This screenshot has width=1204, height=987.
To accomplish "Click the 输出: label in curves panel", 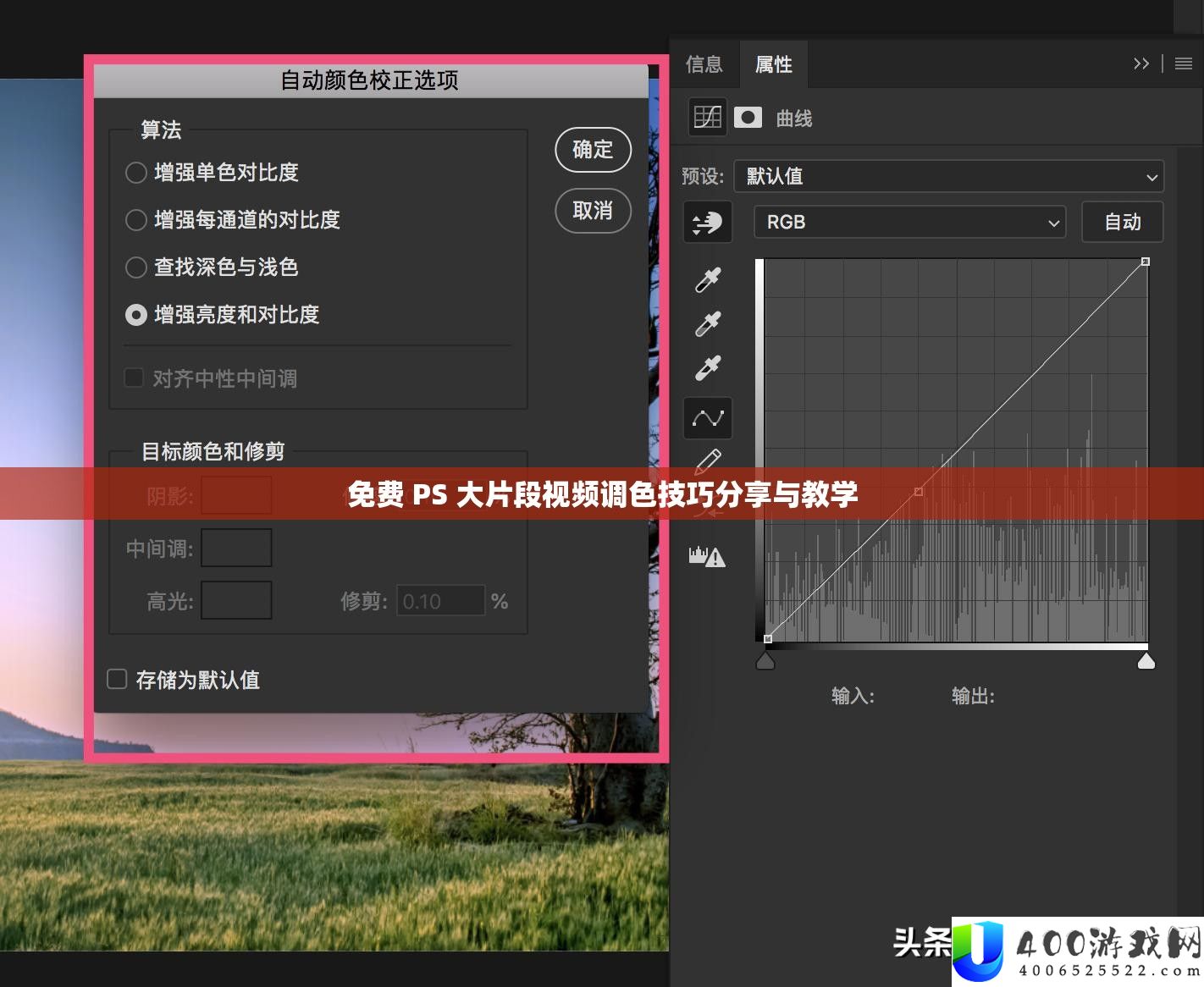I will 973,696.
